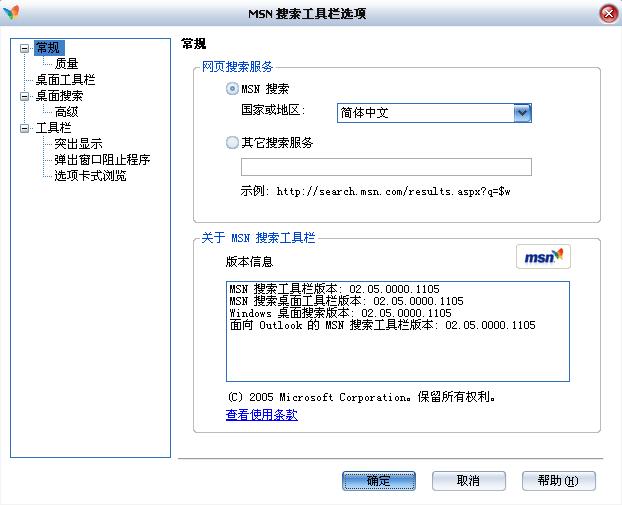Open help with 帮助(H) button
The width and height of the screenshot is (622, 505).
pos(559,481)
